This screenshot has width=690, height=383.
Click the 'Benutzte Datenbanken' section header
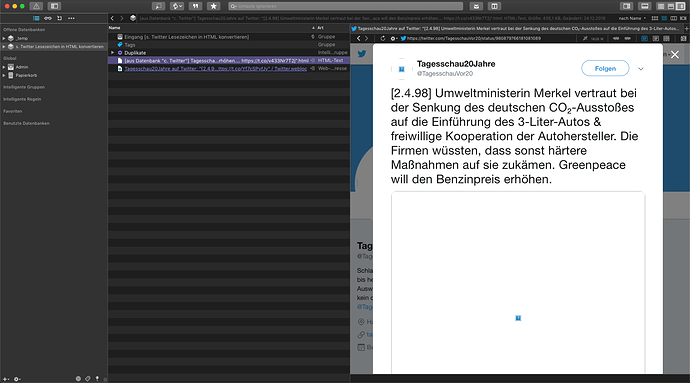[x=26, y=123]
